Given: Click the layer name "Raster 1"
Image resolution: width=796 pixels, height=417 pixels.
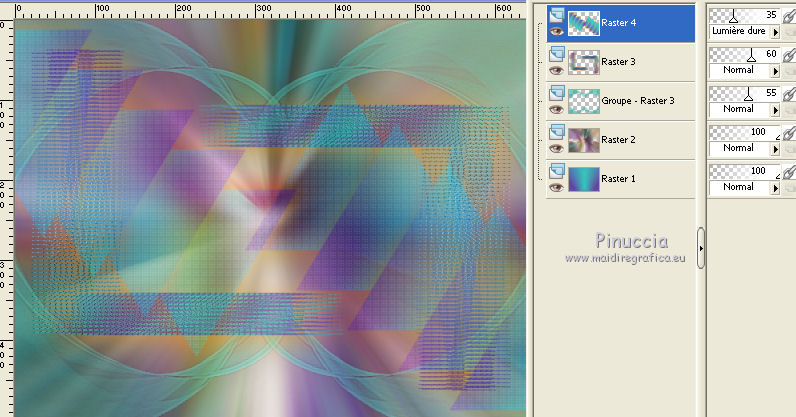Looking at the screenshot, I should (618, 179).
